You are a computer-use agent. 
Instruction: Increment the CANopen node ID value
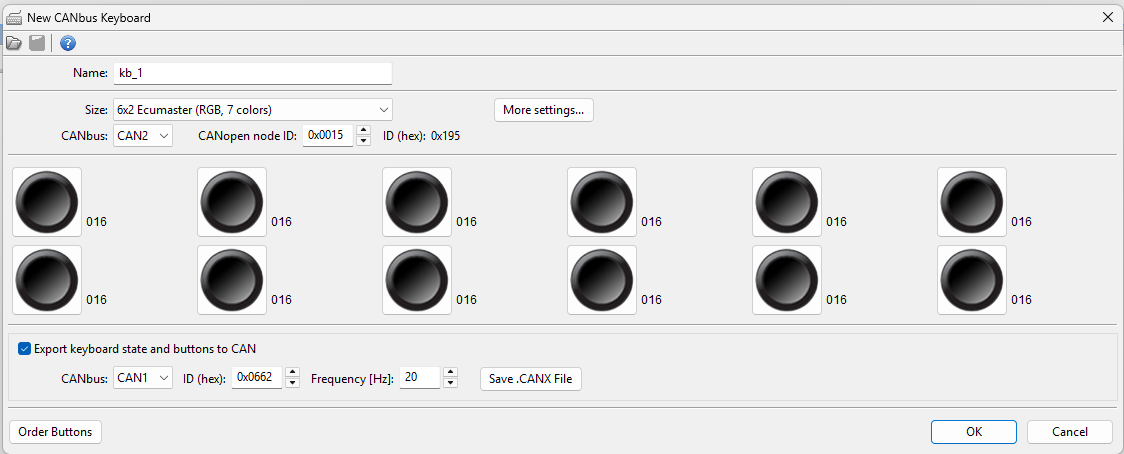[x=364, y=130]
